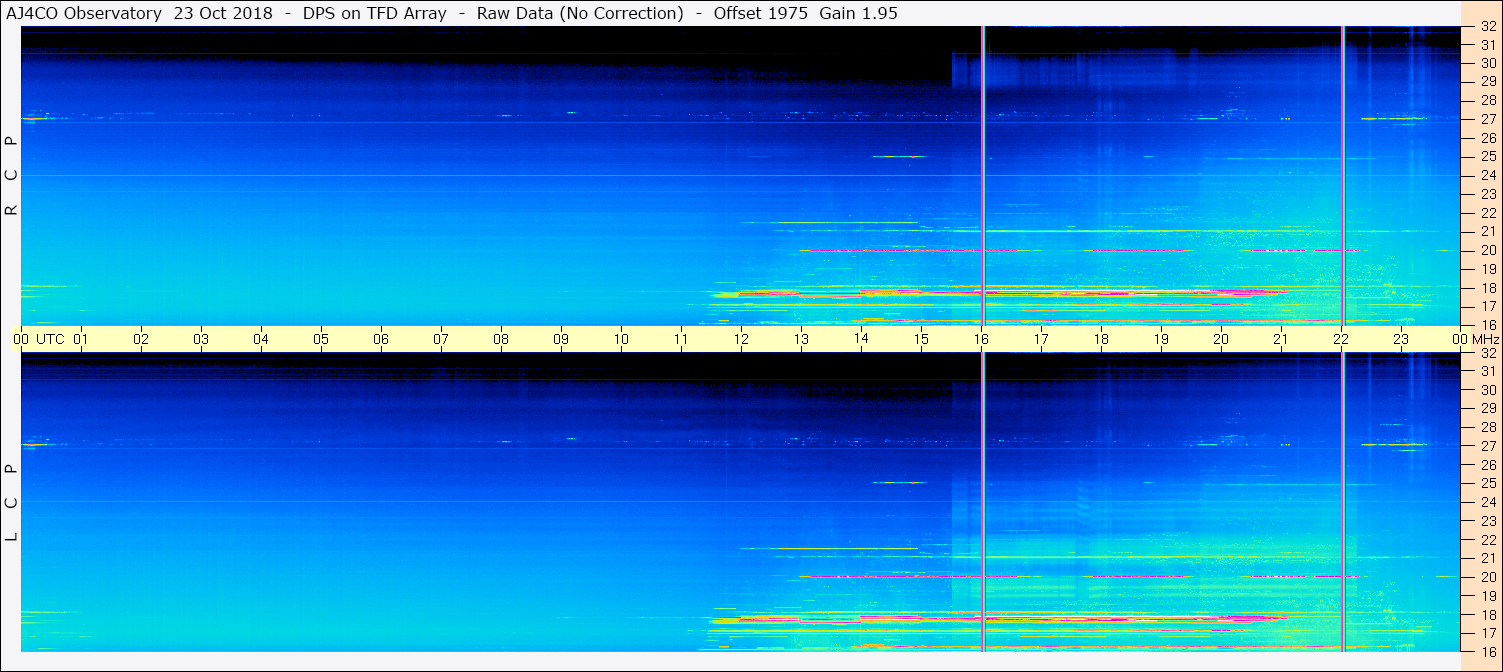Click the vertical marker line at 22 UTC in LCP
Viewport: 1503px width, 672px height.
coord(1343,502)
